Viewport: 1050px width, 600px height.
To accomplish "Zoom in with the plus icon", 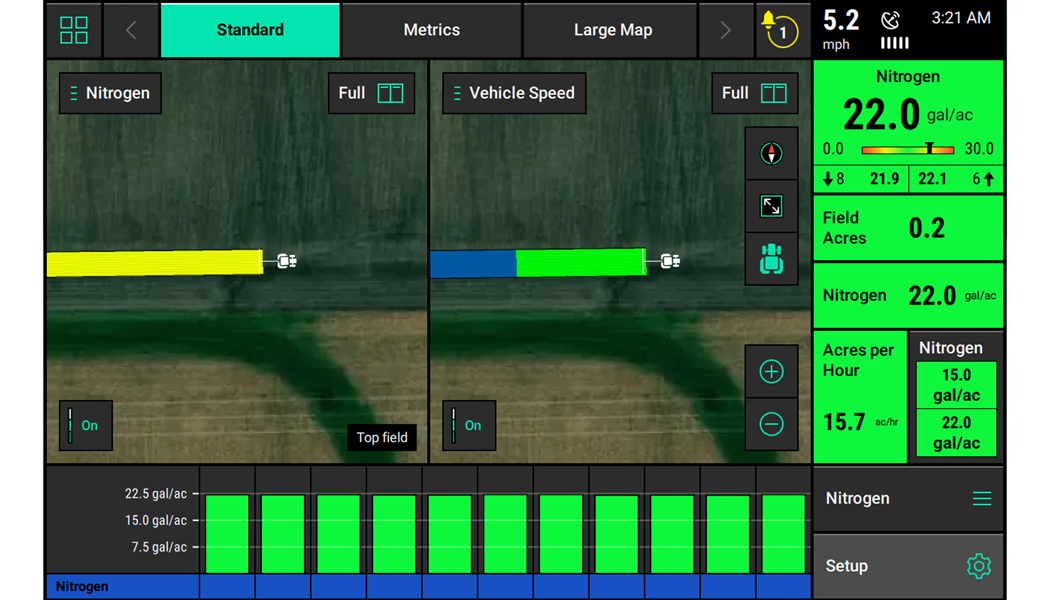I will point(771,372).
